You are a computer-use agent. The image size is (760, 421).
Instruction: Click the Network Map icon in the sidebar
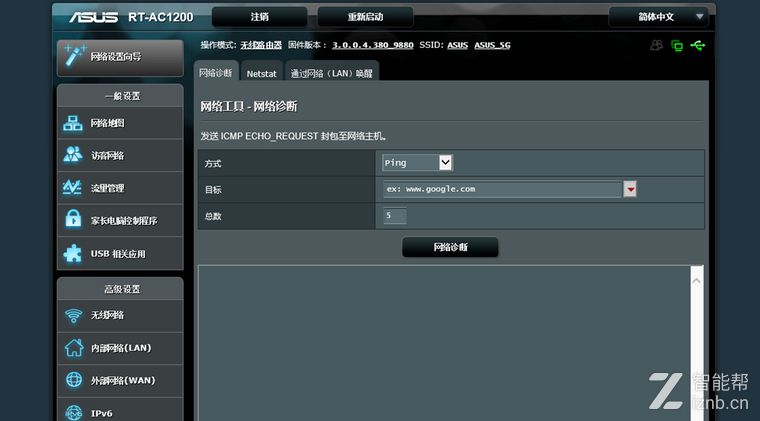click(73, 123)
